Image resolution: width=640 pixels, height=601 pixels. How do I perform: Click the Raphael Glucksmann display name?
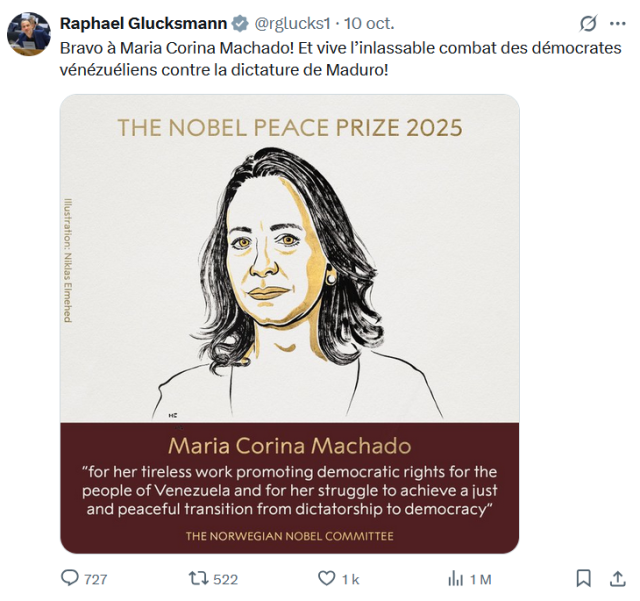tap(144, 23)
